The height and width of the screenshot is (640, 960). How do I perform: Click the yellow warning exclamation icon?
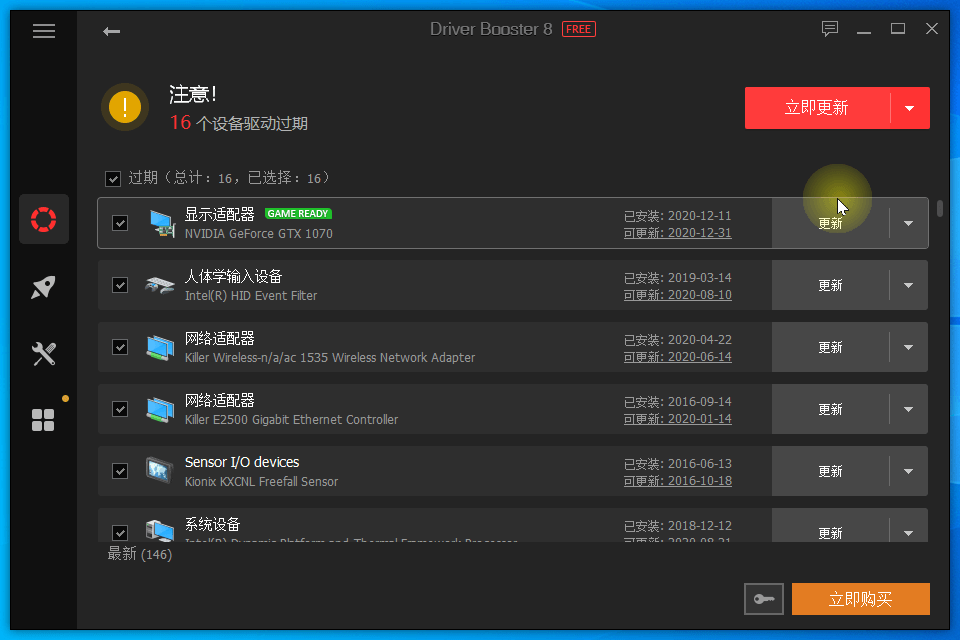125,107
